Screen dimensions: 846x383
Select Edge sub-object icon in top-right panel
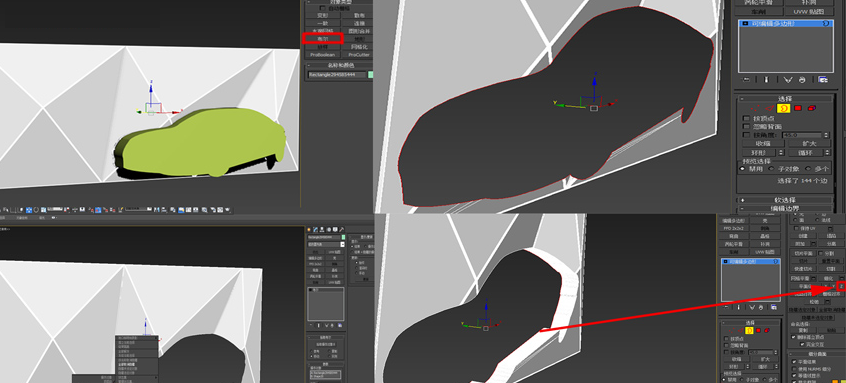[x=769, y=108]
